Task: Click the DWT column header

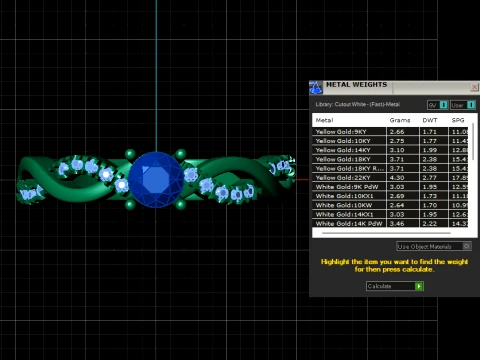Action: (x=430, y=120)
